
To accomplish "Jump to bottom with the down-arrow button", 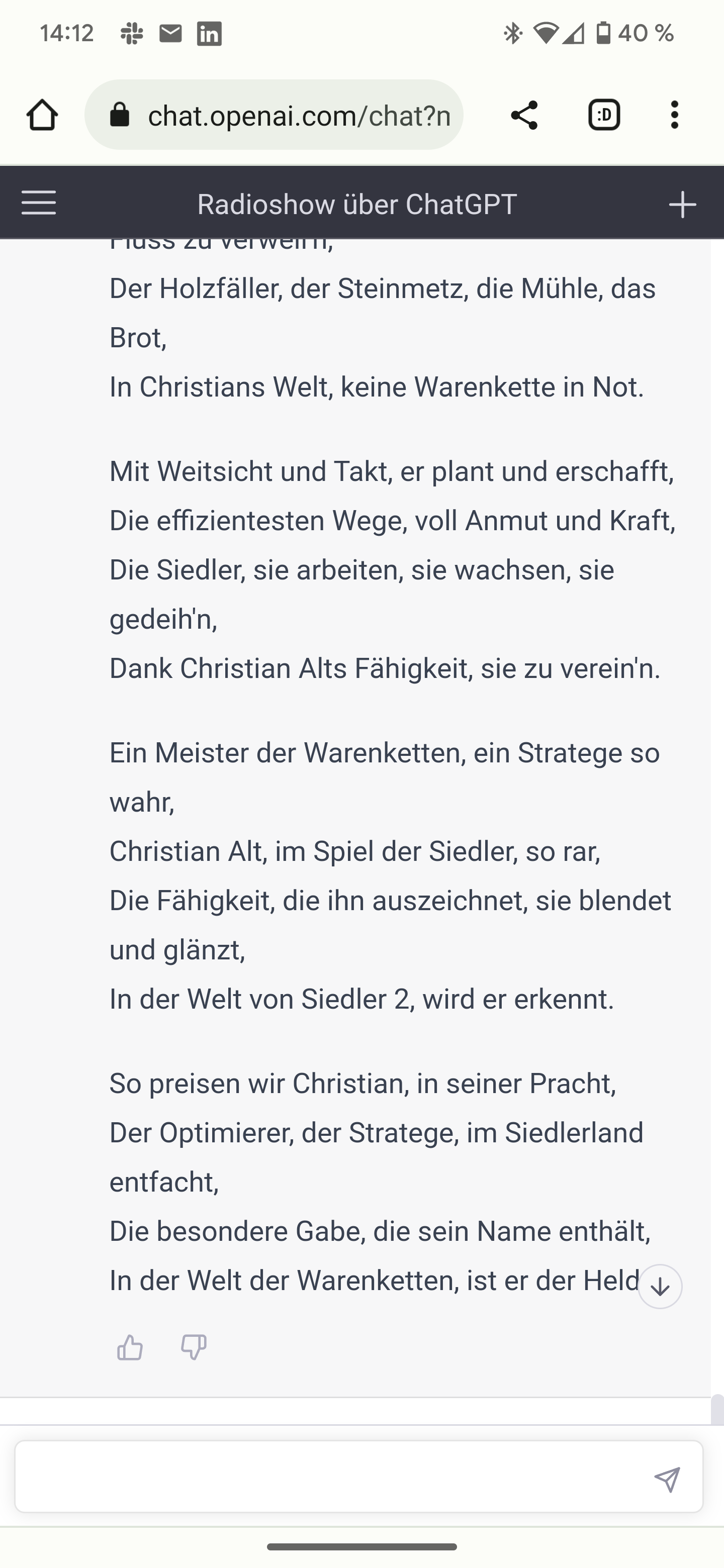I will pos(660,1286).
